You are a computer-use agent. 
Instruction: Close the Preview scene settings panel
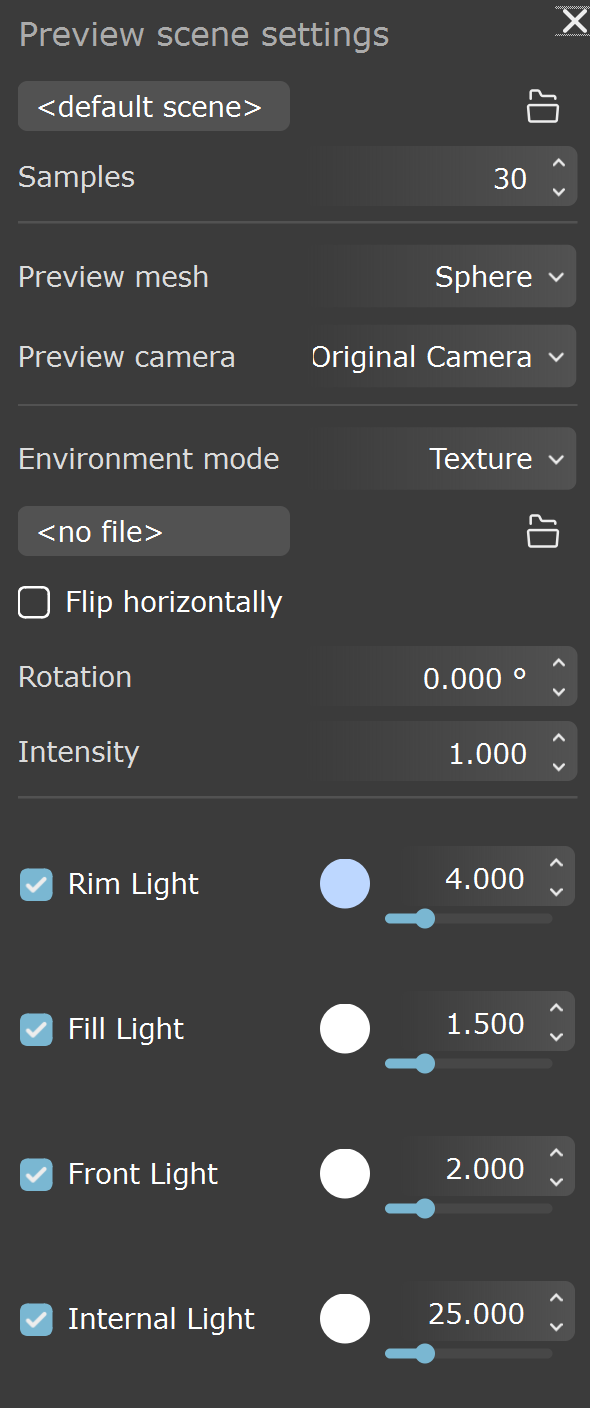pyautogui.click(x=574, y=20)
